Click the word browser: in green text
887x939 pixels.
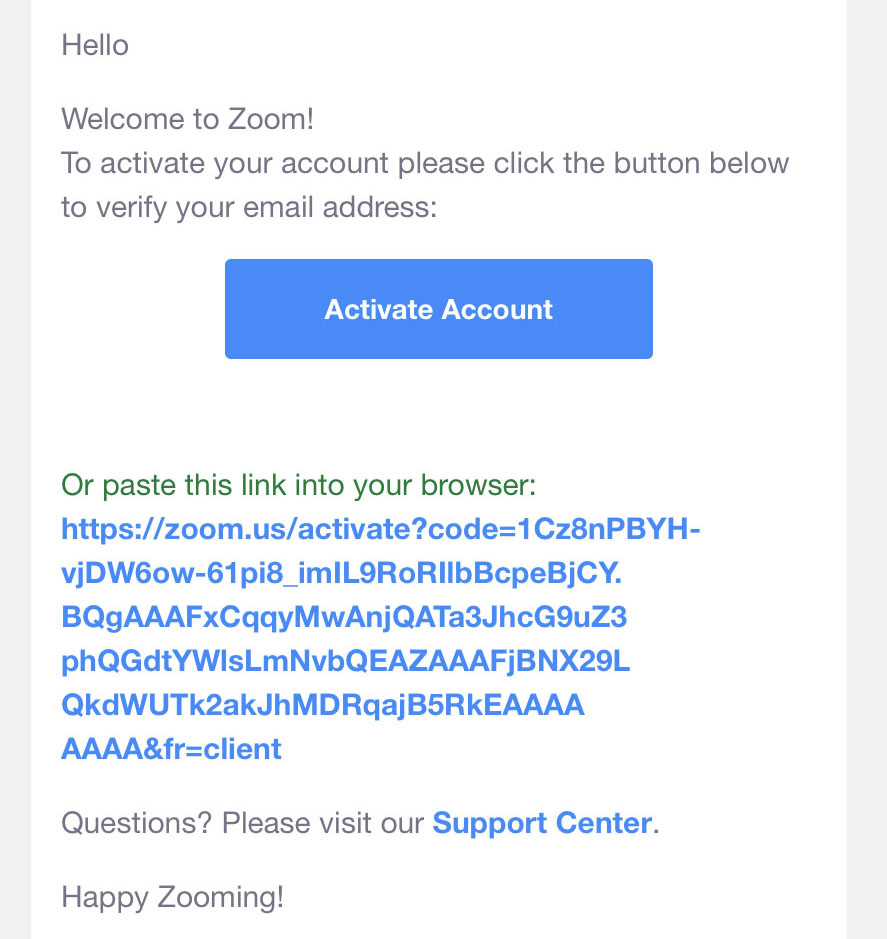pyautogui.click(x=478, y=485)
